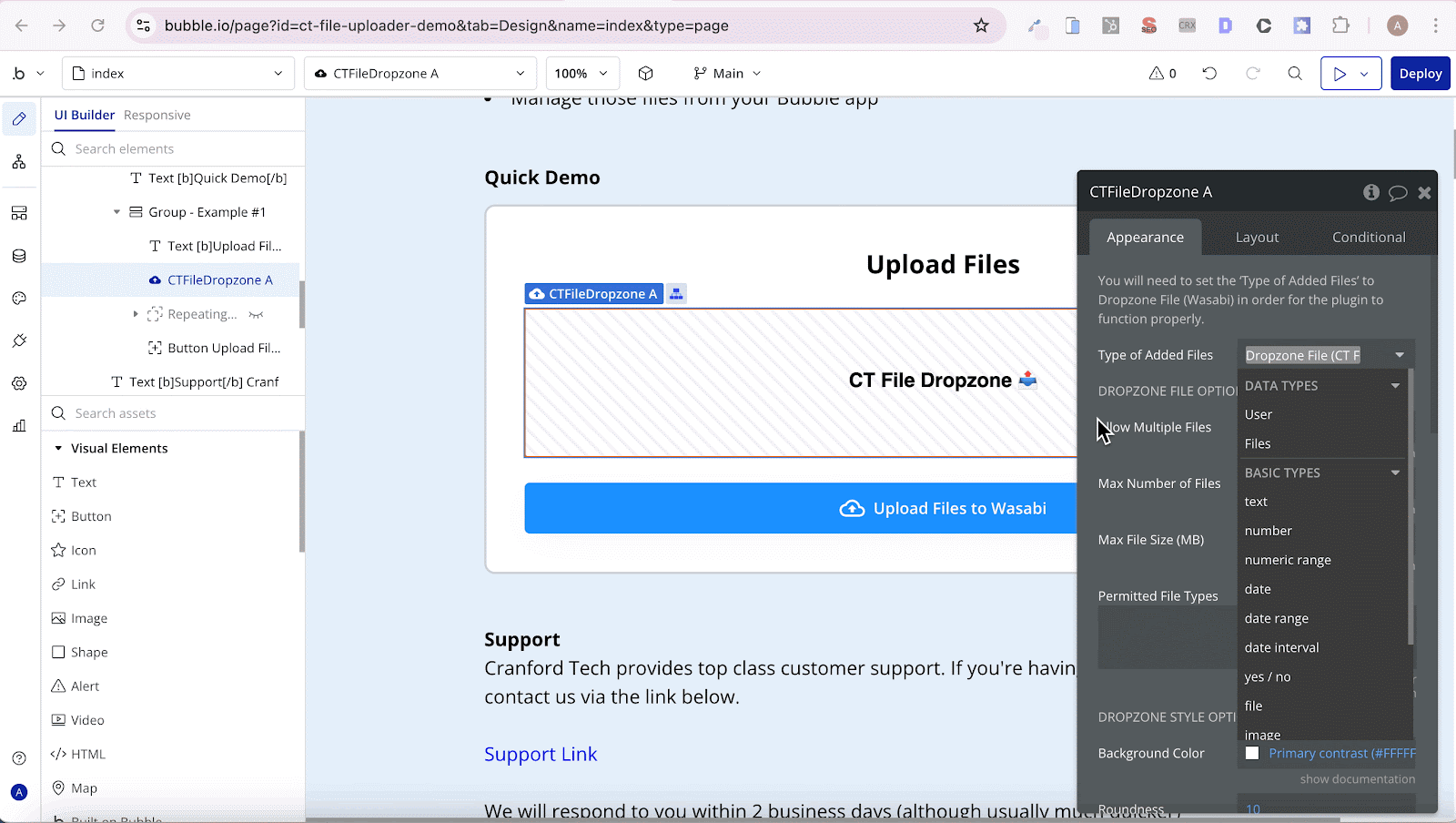Open the index page selector dropdown
The image size is (1456, 823).
tap(178, 74)
